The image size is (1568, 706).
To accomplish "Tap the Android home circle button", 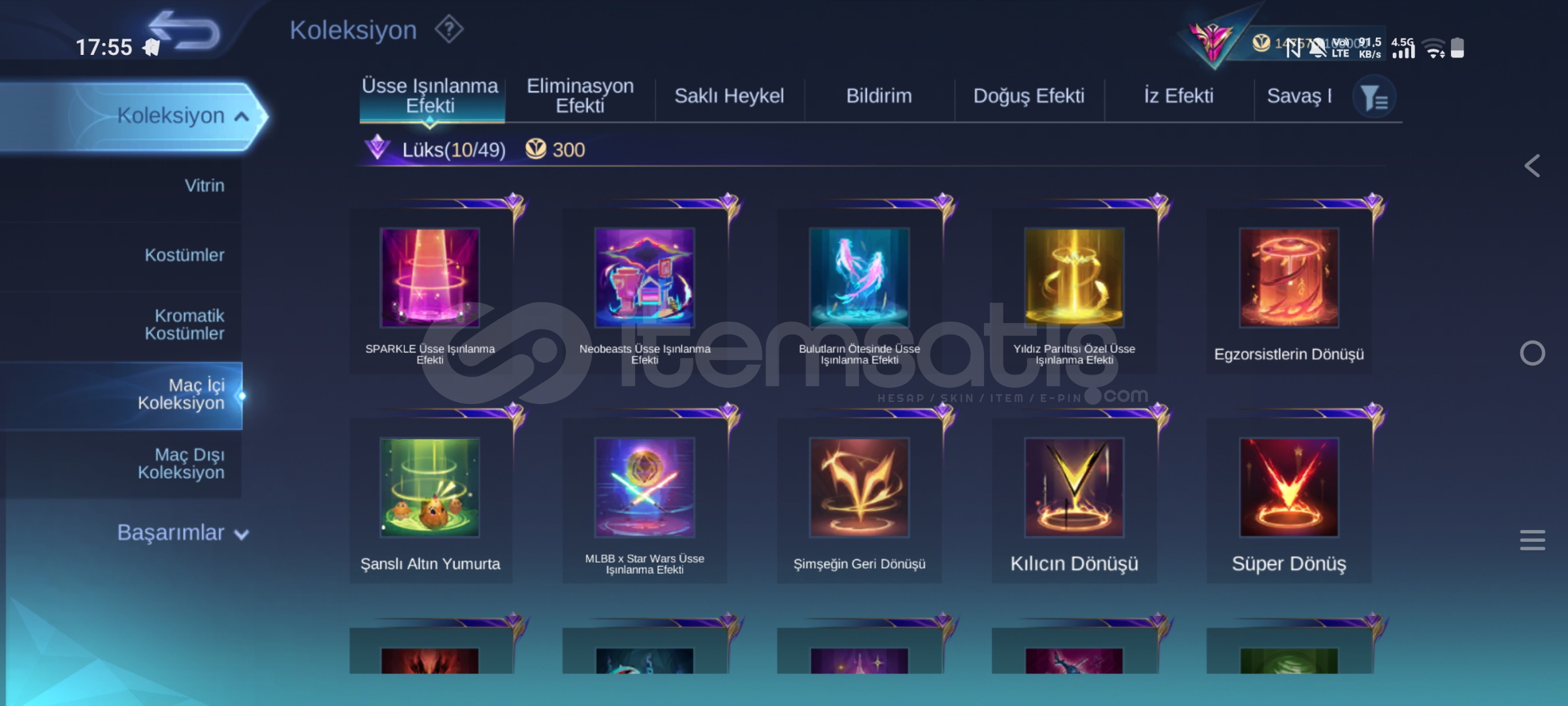I will 1532,353.
